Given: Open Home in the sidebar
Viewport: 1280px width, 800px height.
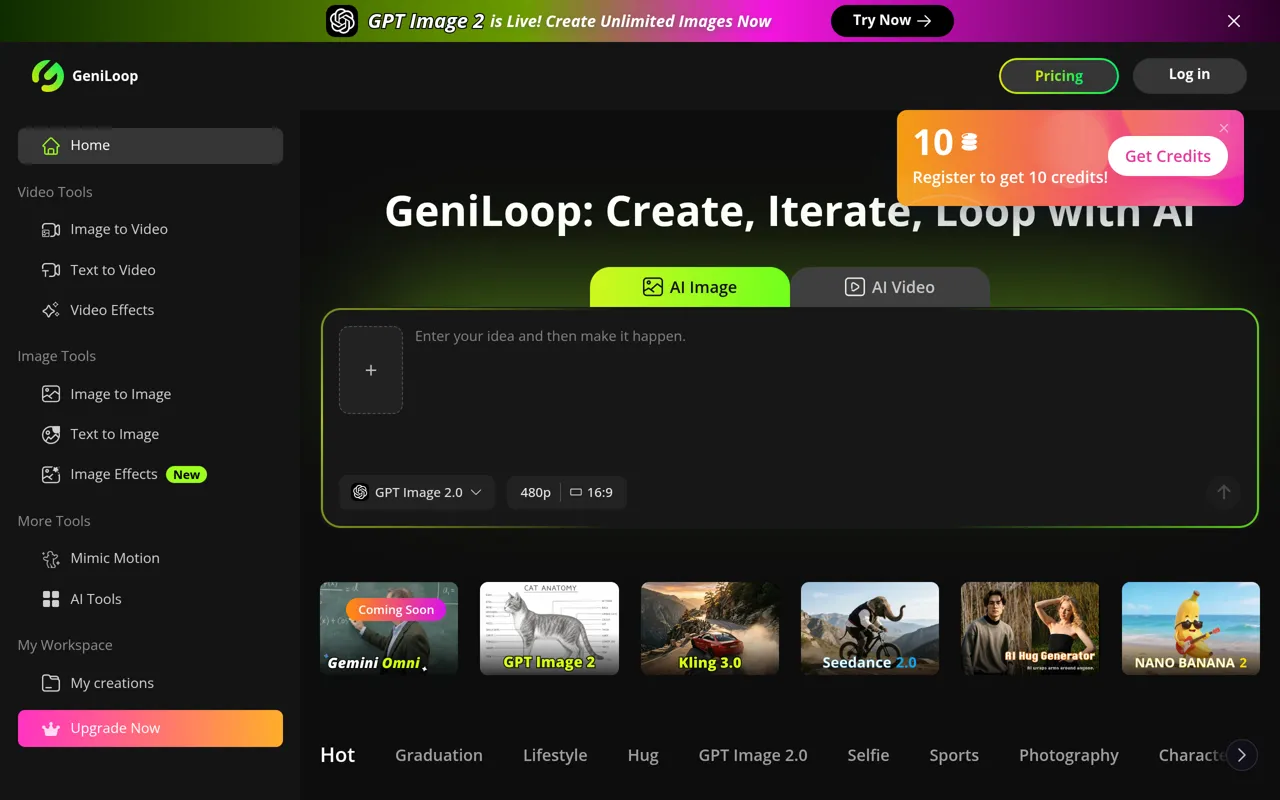Looking at the screenshot, I should click(x=150, y=146).
